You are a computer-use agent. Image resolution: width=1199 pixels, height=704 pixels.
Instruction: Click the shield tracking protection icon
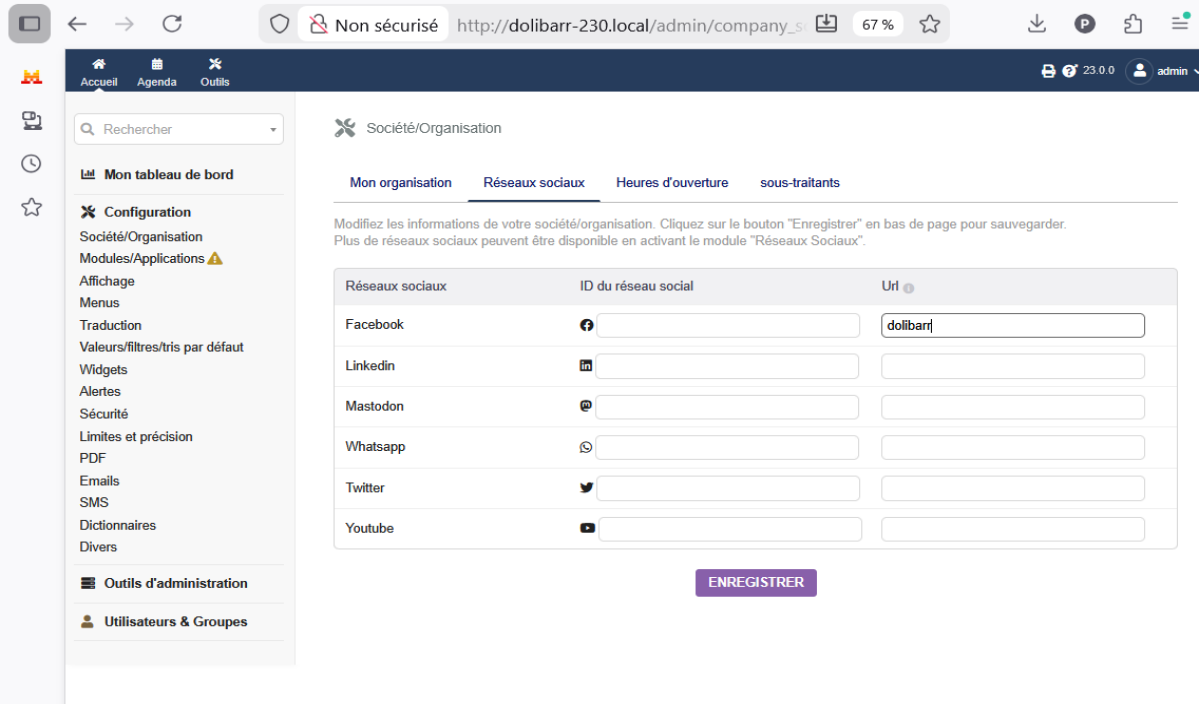click(280, 24)
